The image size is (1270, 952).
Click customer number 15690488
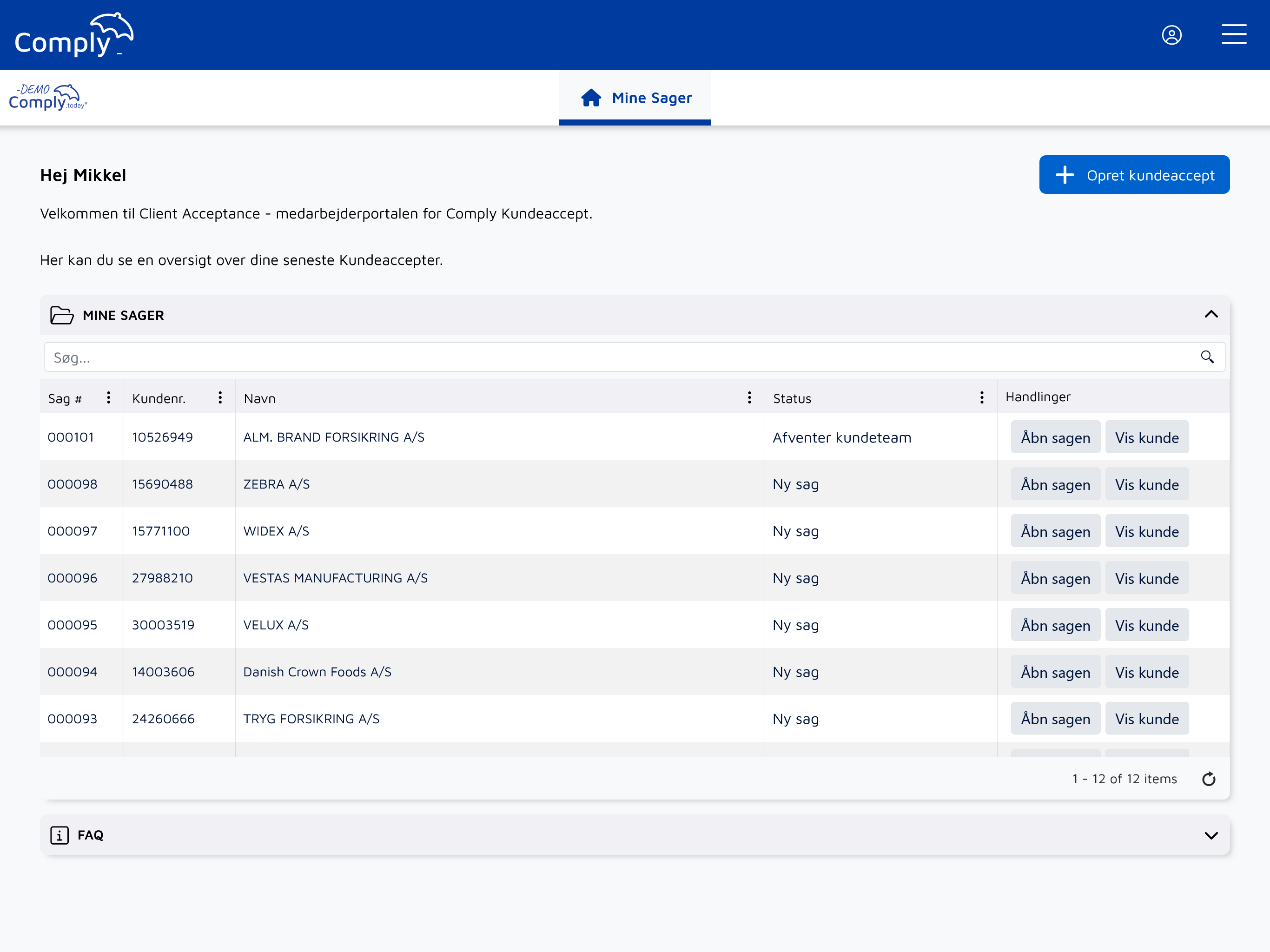163,484
